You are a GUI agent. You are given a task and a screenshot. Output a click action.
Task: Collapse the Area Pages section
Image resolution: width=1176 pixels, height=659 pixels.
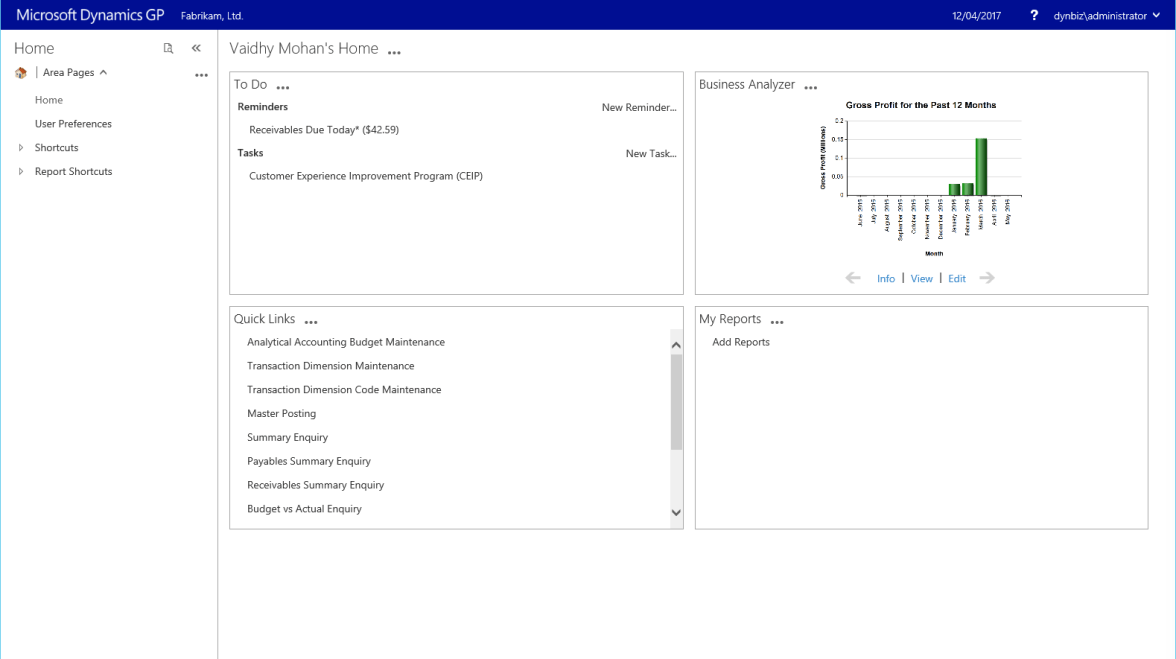[103, 73]
